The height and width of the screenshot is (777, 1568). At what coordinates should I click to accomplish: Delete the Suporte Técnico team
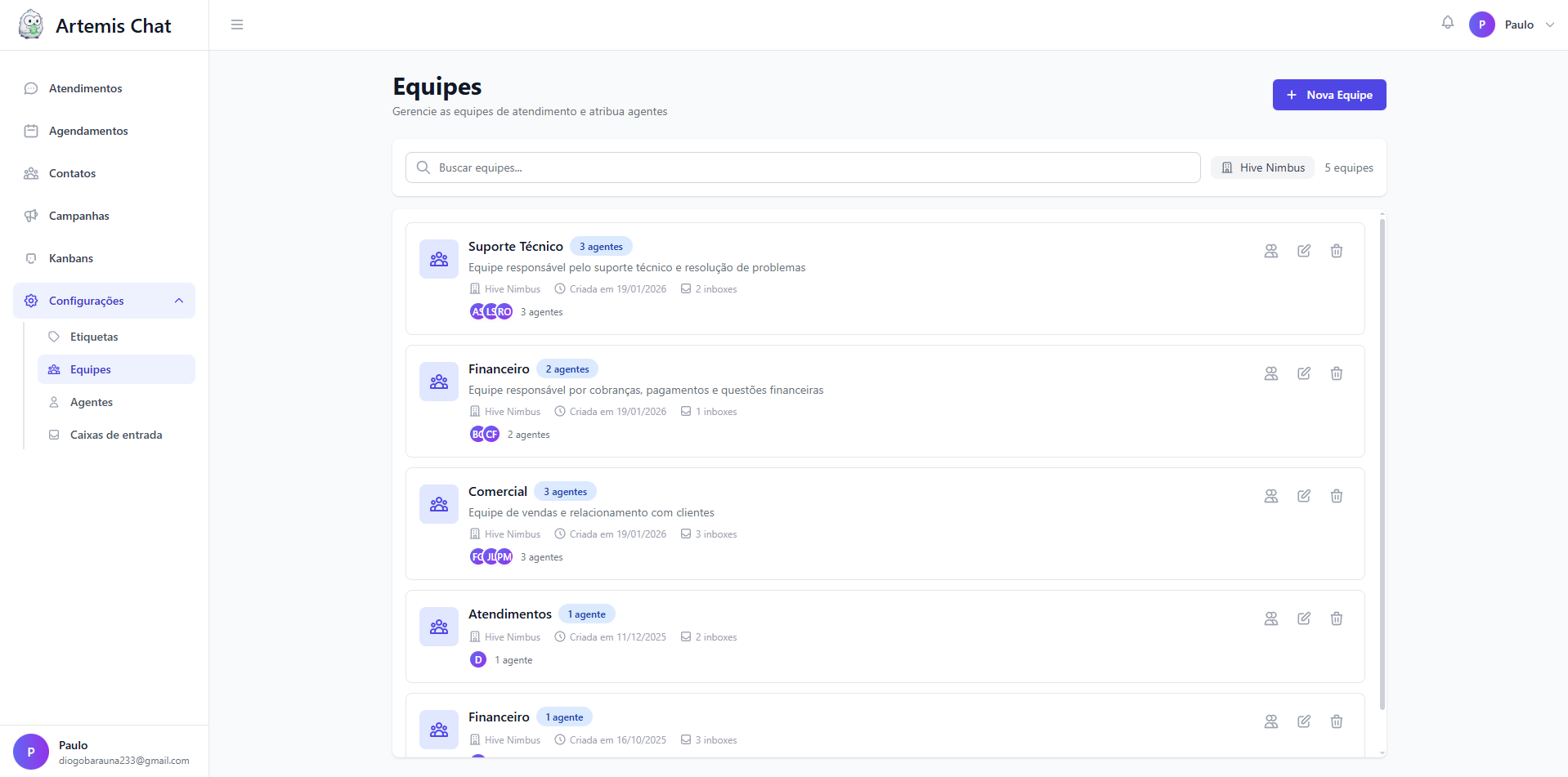(x=1336, y=251)
